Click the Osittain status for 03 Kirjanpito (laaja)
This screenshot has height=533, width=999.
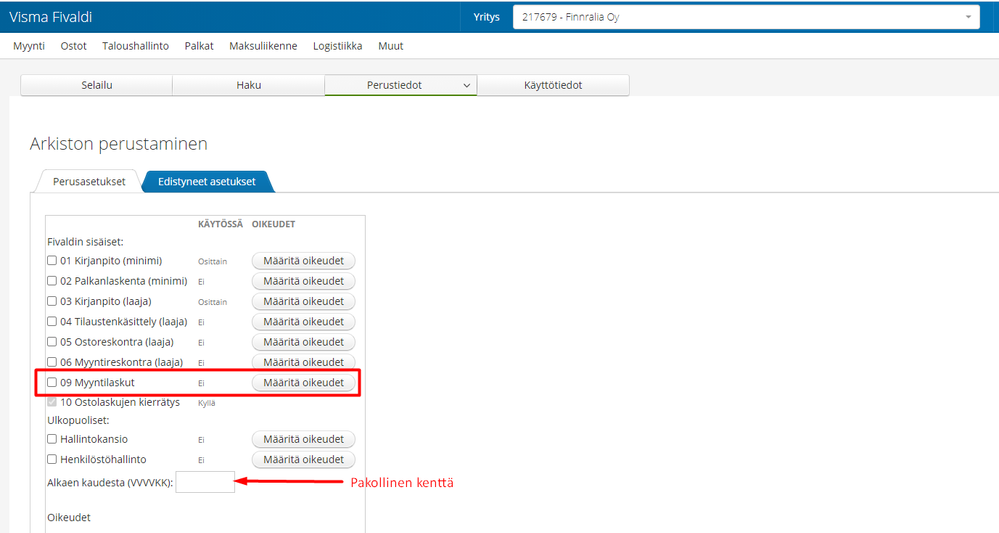(x=212, y=302)
